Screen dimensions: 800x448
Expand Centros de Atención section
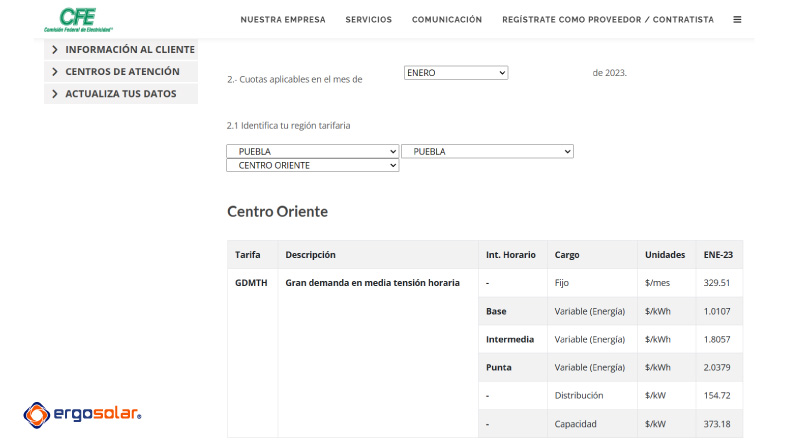coord(121,71)
